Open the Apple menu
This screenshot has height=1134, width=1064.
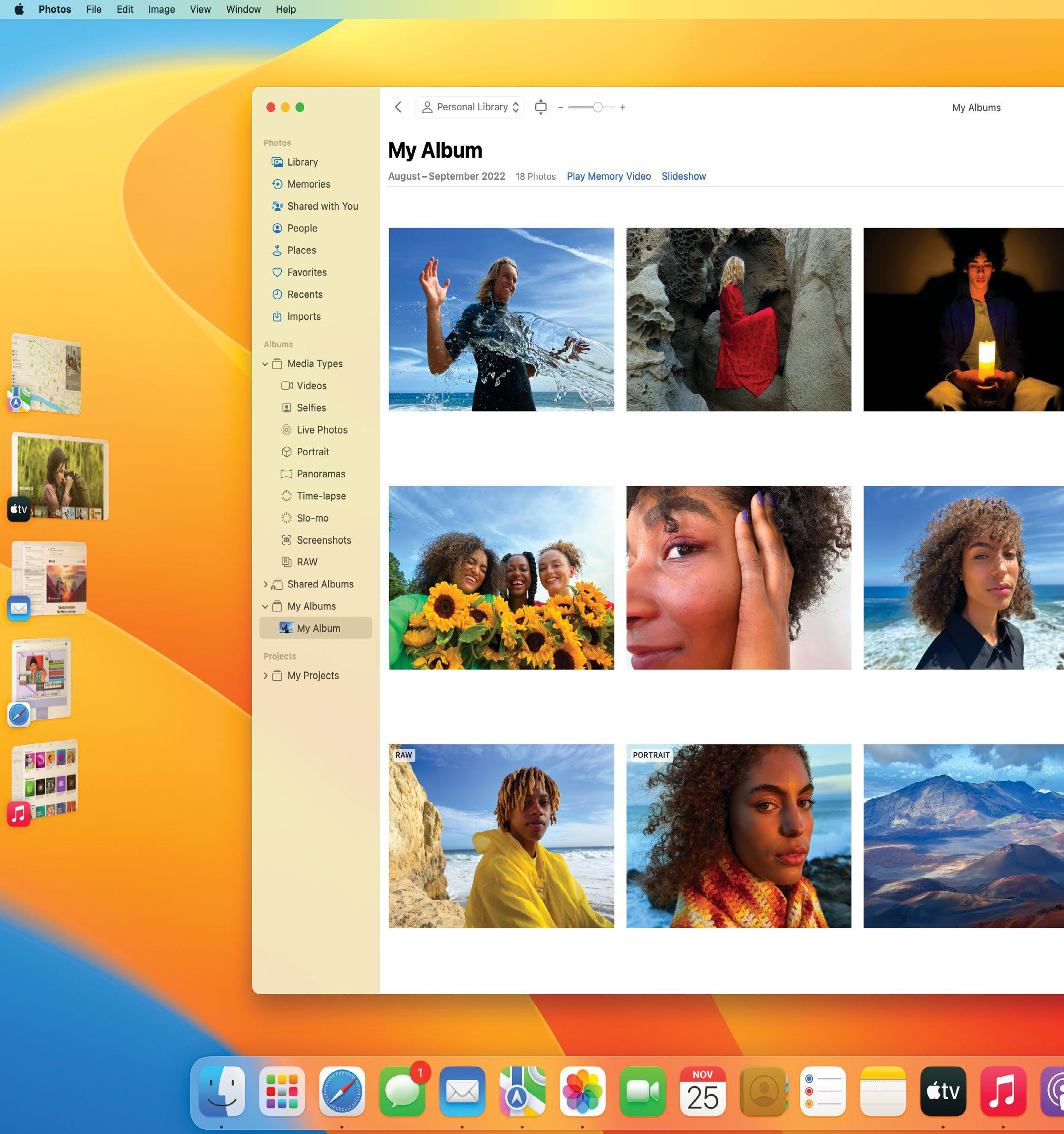[x=19, y=9]
